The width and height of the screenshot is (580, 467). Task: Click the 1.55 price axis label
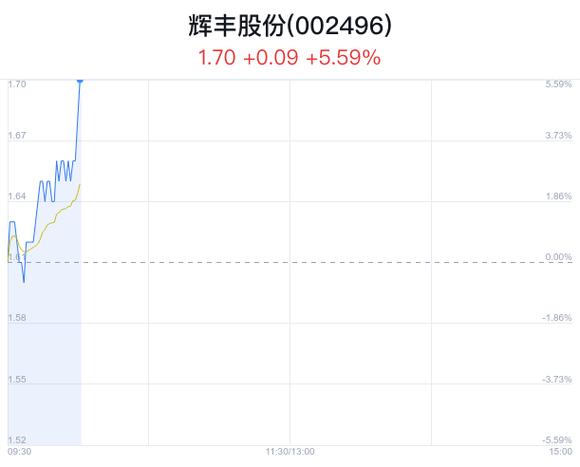click(x=17, y=379)
